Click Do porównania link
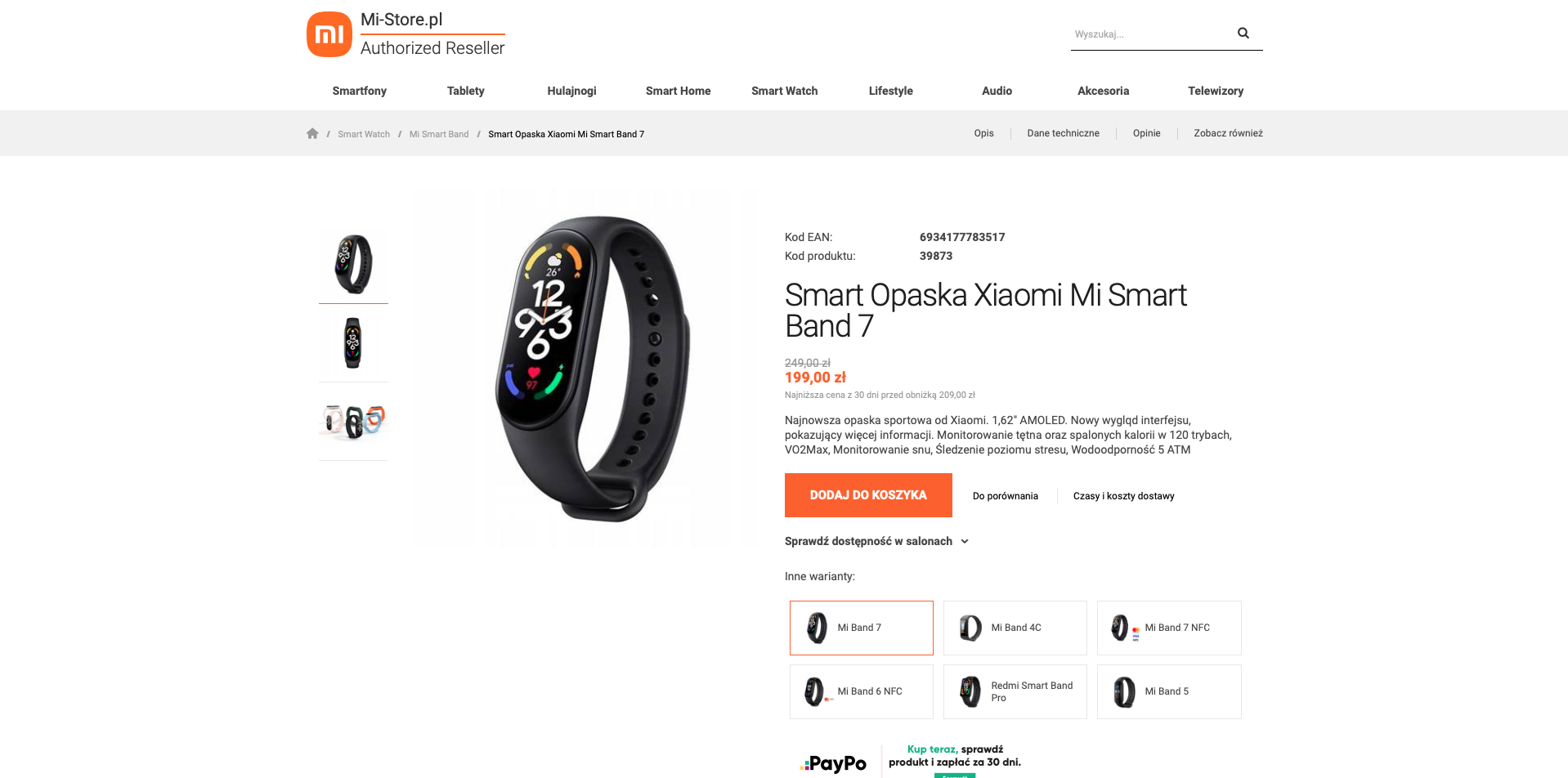The width and height of the screenshot is (1568, 778). [1005, 496]
